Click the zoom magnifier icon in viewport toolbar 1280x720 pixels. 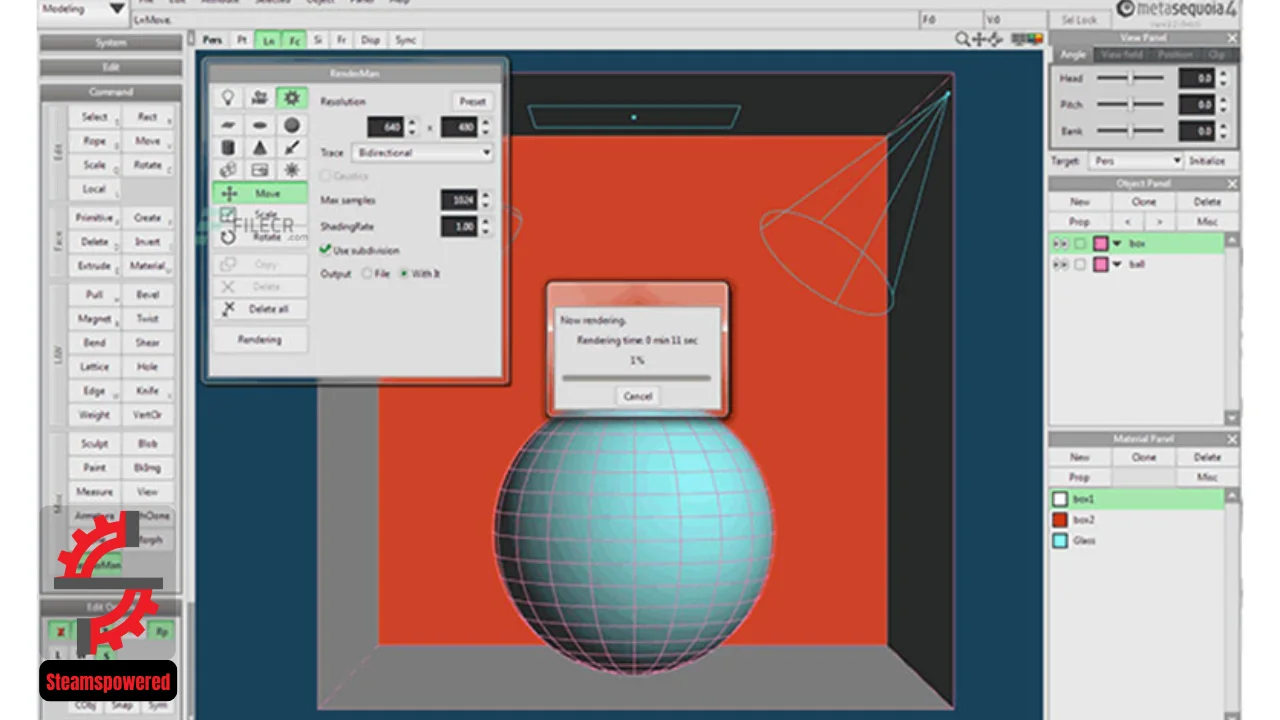tap(962, 40)
